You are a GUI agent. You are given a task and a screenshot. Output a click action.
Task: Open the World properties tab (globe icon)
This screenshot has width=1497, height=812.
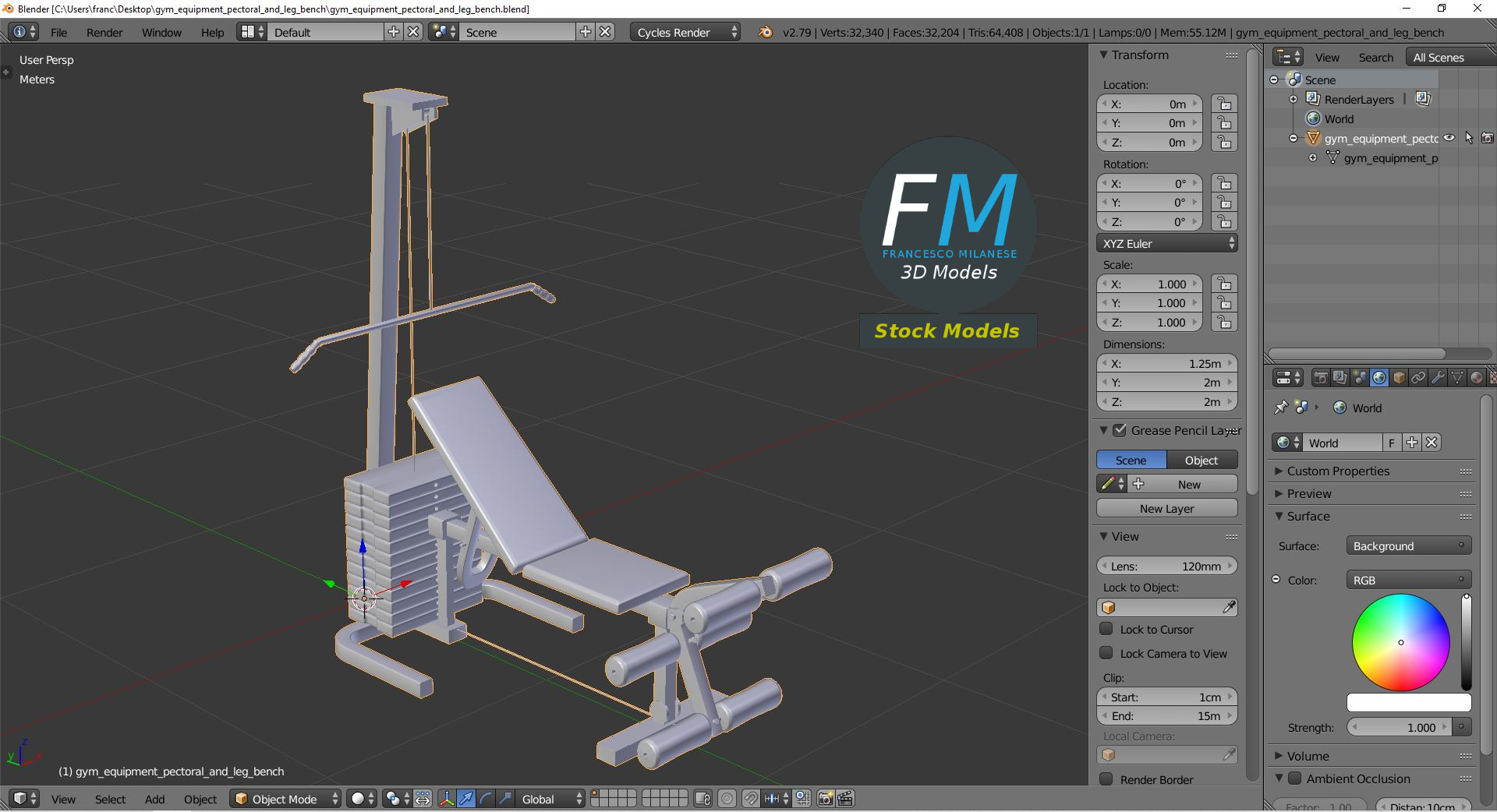click(1379, 378)
